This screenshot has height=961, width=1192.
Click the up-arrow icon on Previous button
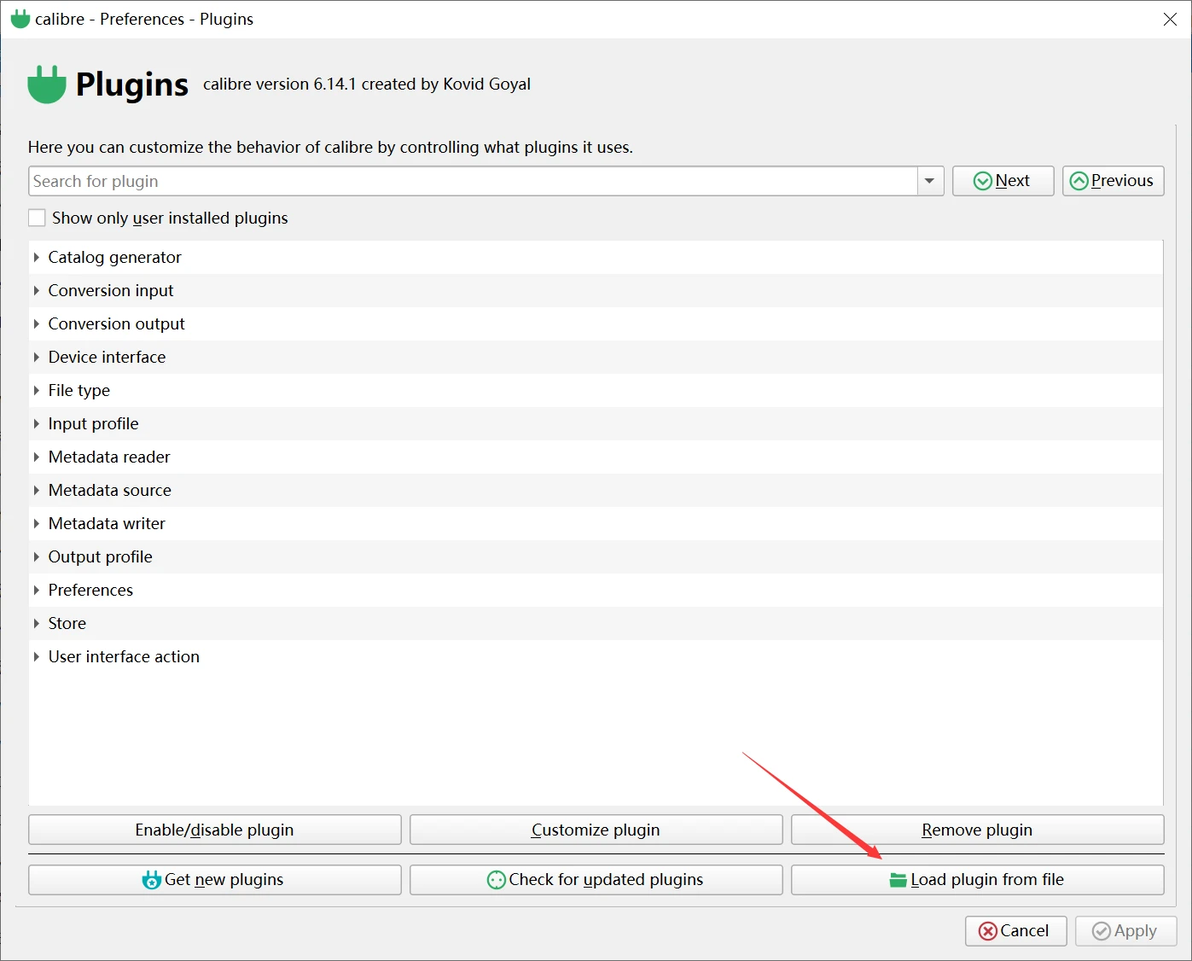[1079, 181]
